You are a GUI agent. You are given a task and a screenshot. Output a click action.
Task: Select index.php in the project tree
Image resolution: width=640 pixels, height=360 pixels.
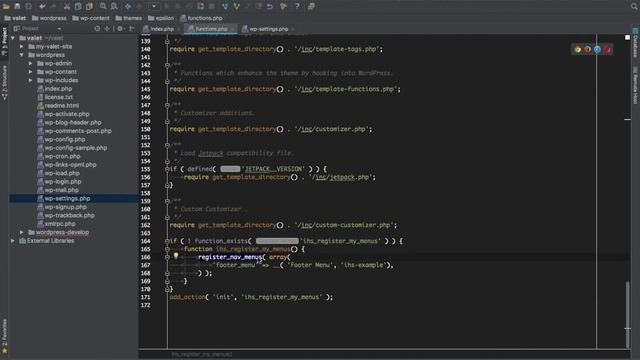pyautogui.click(x=58, y=89)
